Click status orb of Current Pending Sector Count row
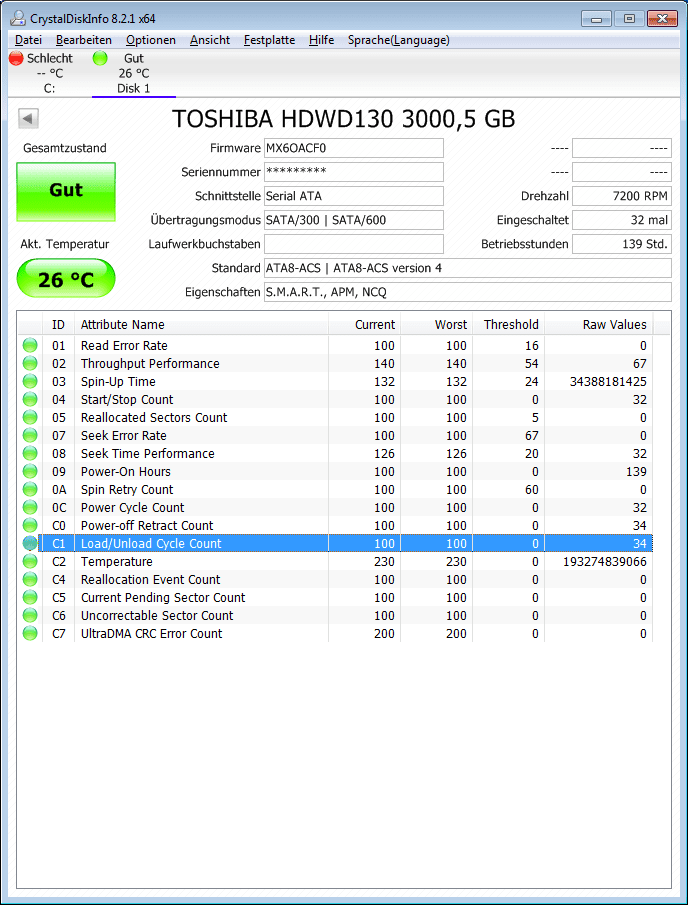The height and width of the screenshot is (905, 688). [30, 597]
